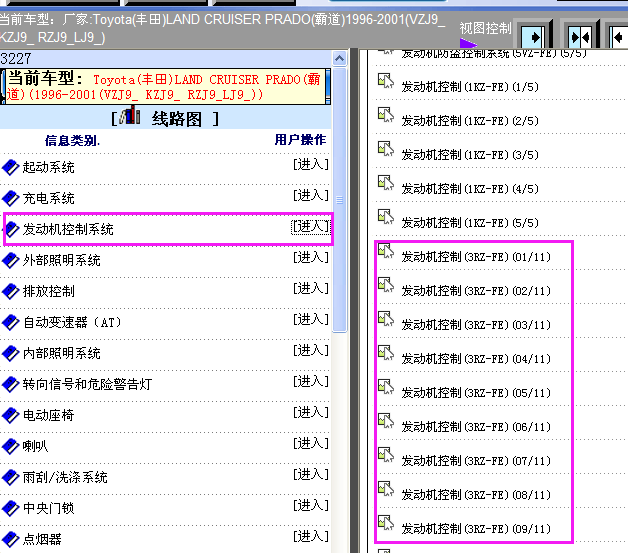
Task: Click the diagram icon for 发动机控制(3RZ-FE) (05/11)
Action: tap(386, 387)
